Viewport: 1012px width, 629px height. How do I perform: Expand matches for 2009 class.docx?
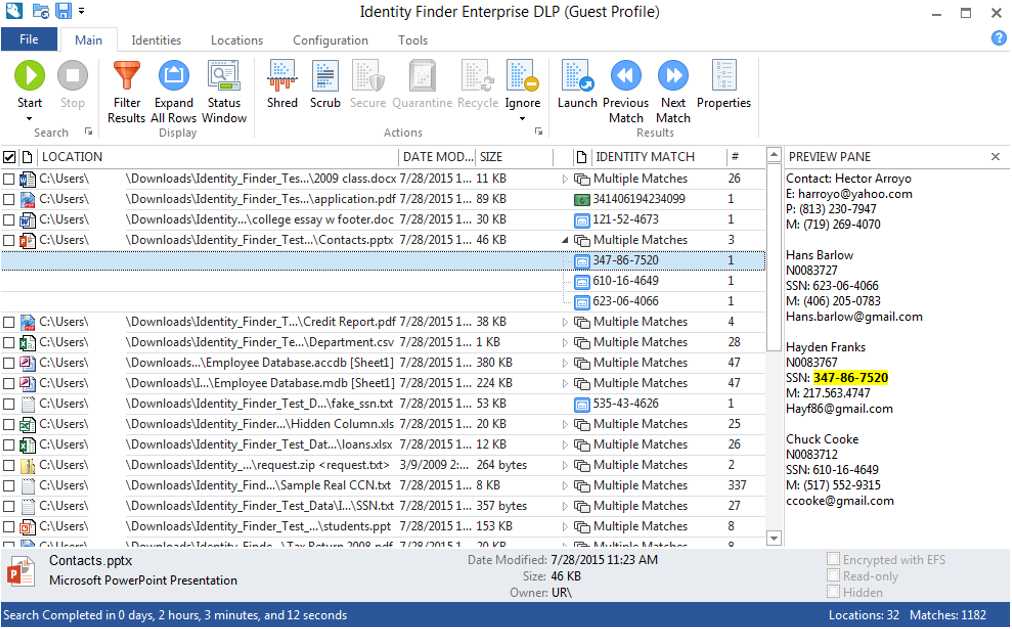pos(565,179)
